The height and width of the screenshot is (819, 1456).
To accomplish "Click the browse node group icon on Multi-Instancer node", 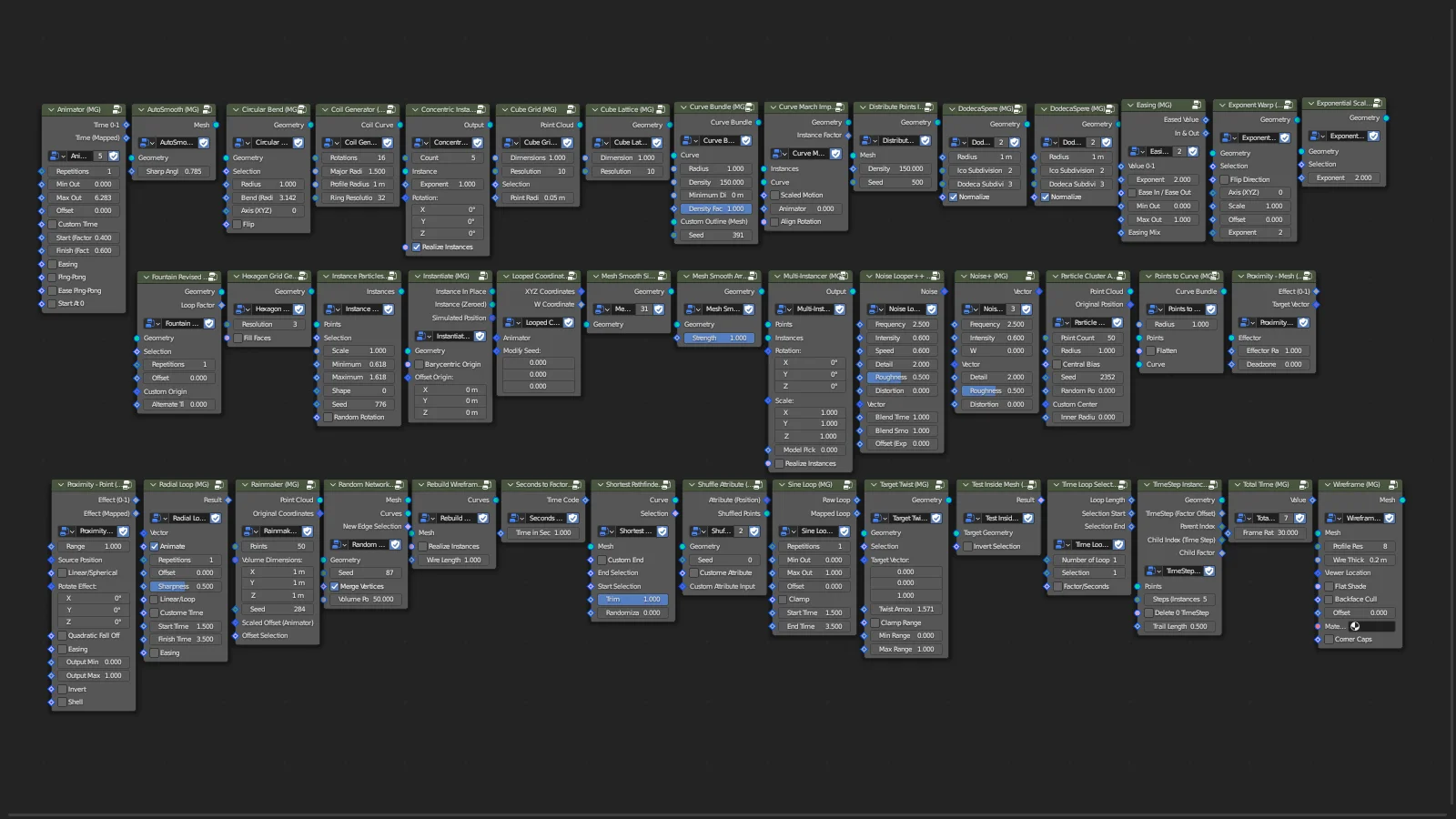I will (x=782, y=308).
